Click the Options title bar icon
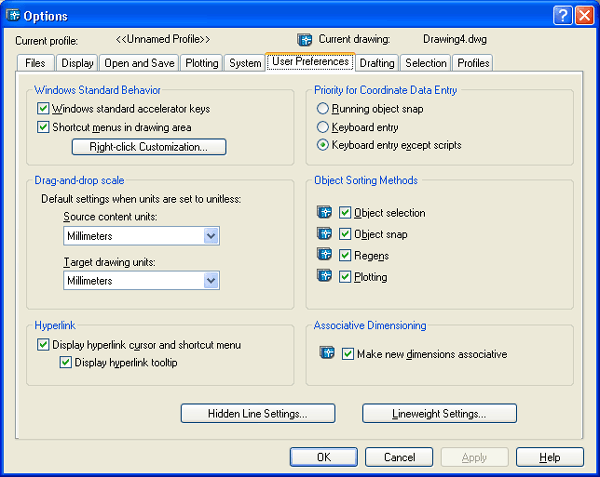Viewport: 600px width, 477px height. tap(13, 14)
